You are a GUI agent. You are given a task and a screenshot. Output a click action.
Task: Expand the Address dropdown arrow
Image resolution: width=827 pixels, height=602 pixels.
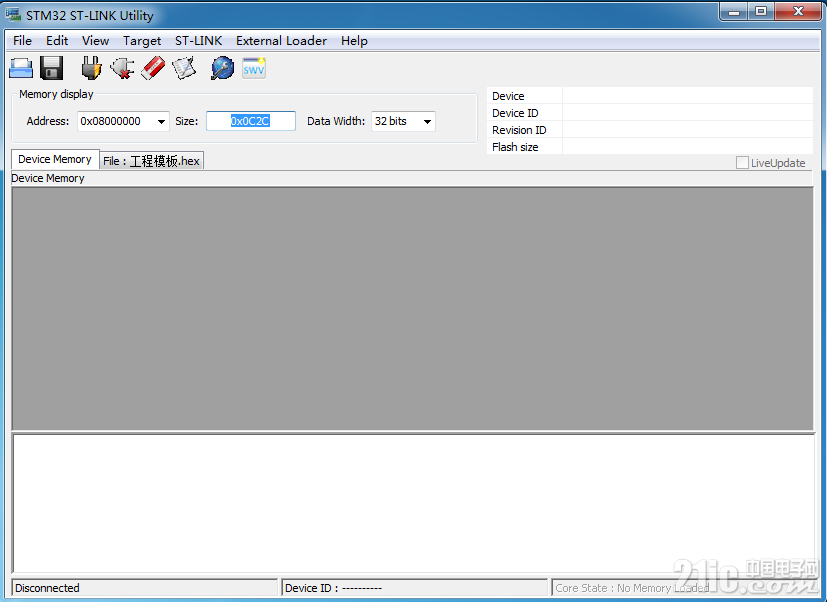(161, 121)
